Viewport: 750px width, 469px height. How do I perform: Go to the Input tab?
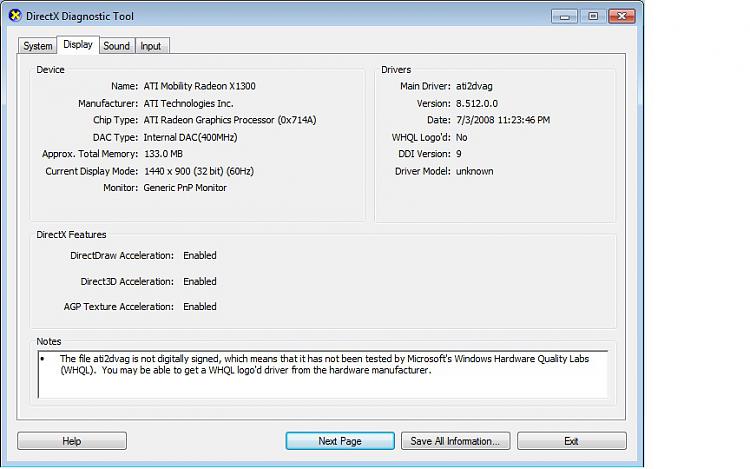pos(151,46)
